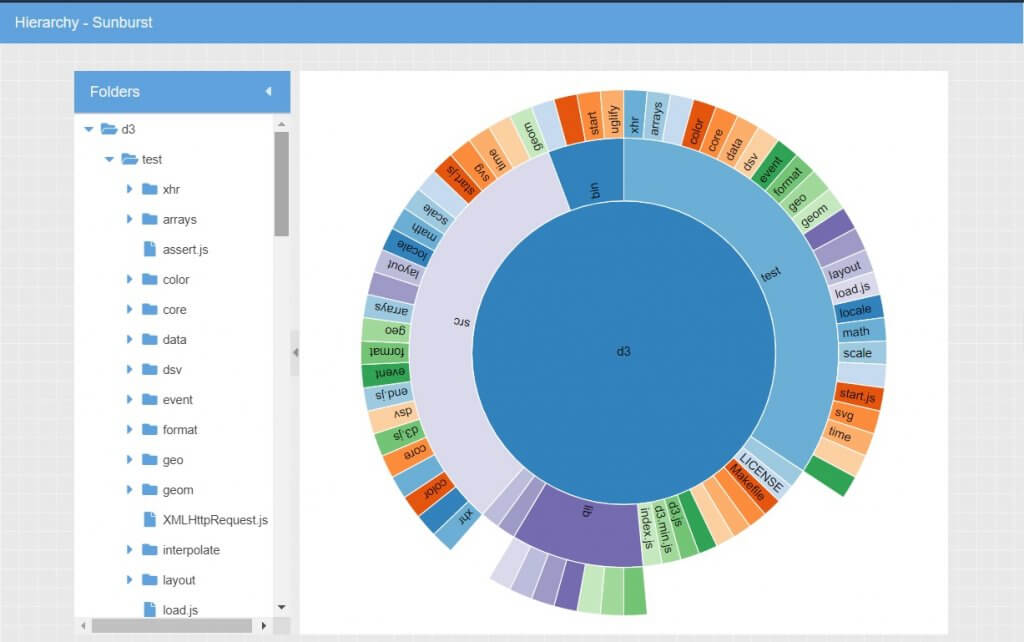The image size is (1024, 642).
Task: Click the color folder icon
Action: (x=148, y=280)
